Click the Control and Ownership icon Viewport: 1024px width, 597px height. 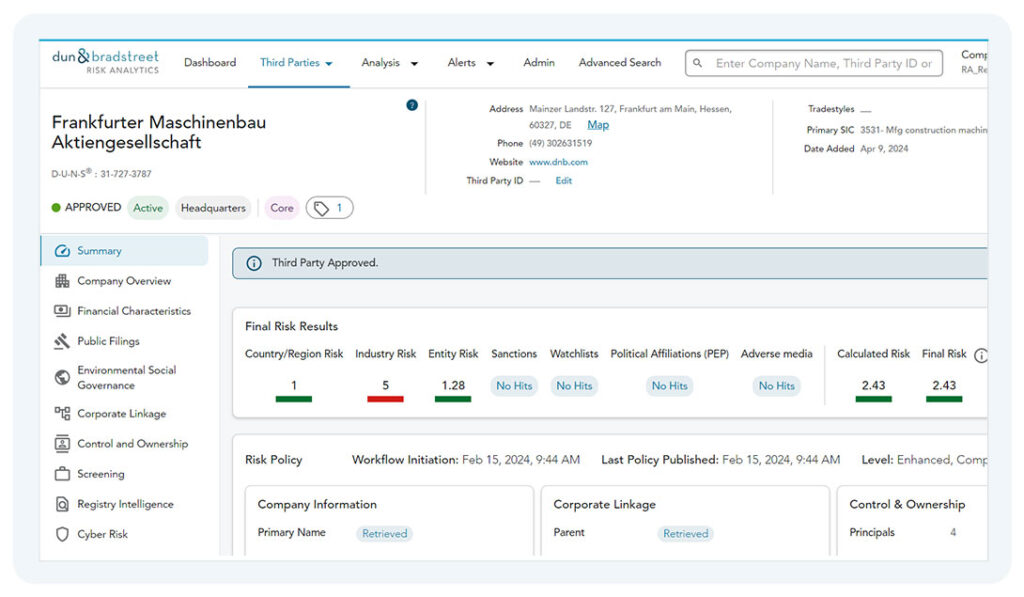click(x=62, y=444)
